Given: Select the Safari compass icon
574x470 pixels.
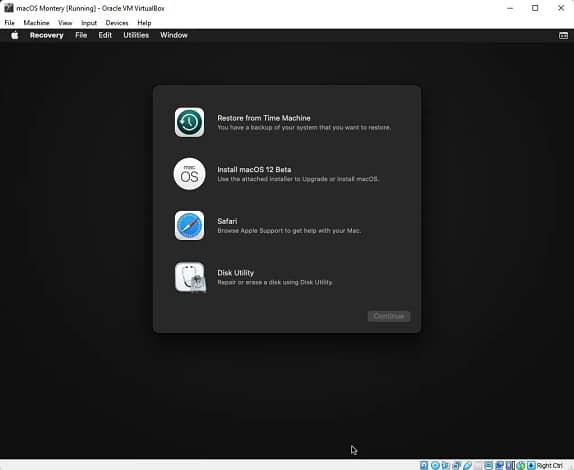Looking at the screenshot, I should pos(189,225).
